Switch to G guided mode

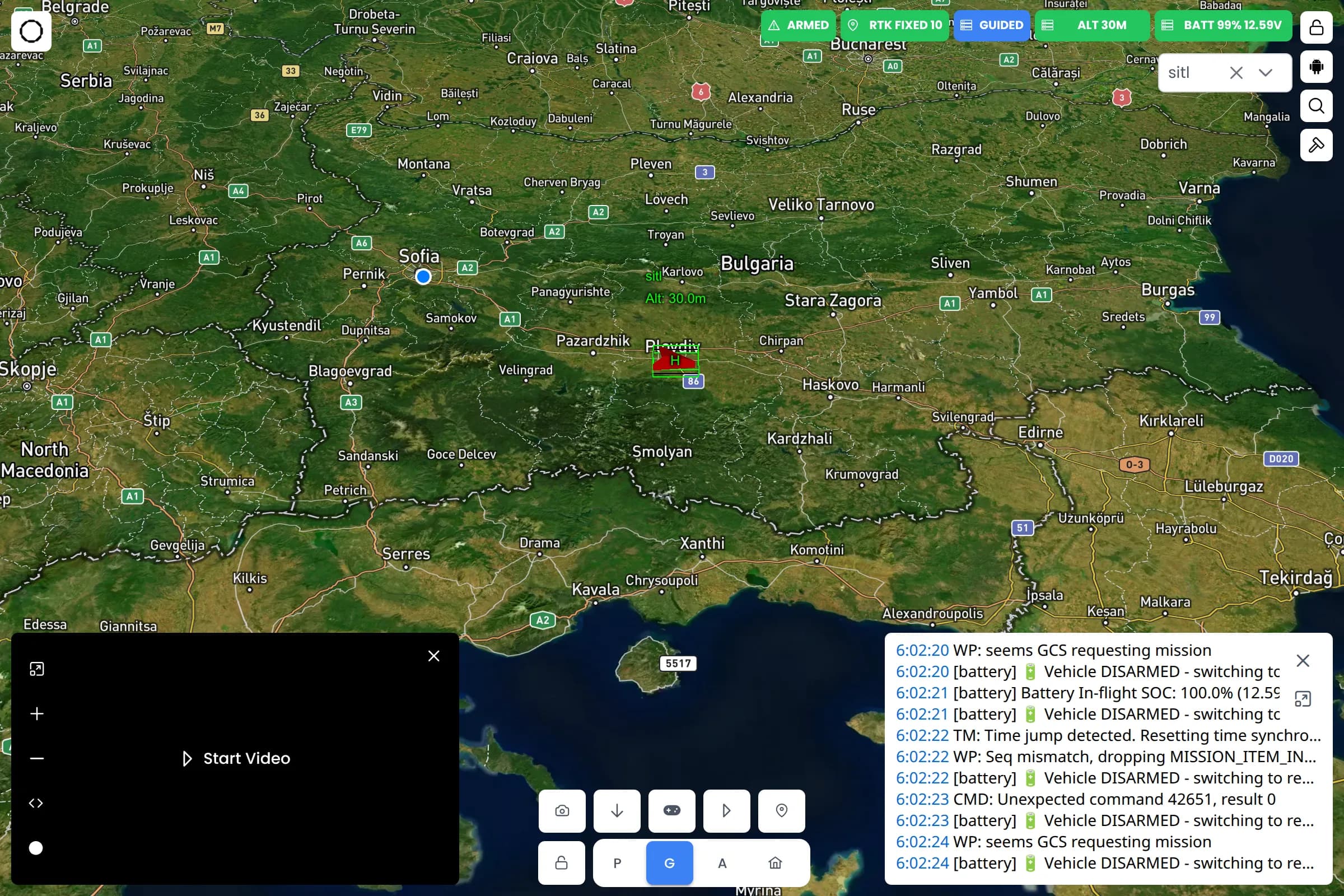[669, 862]
